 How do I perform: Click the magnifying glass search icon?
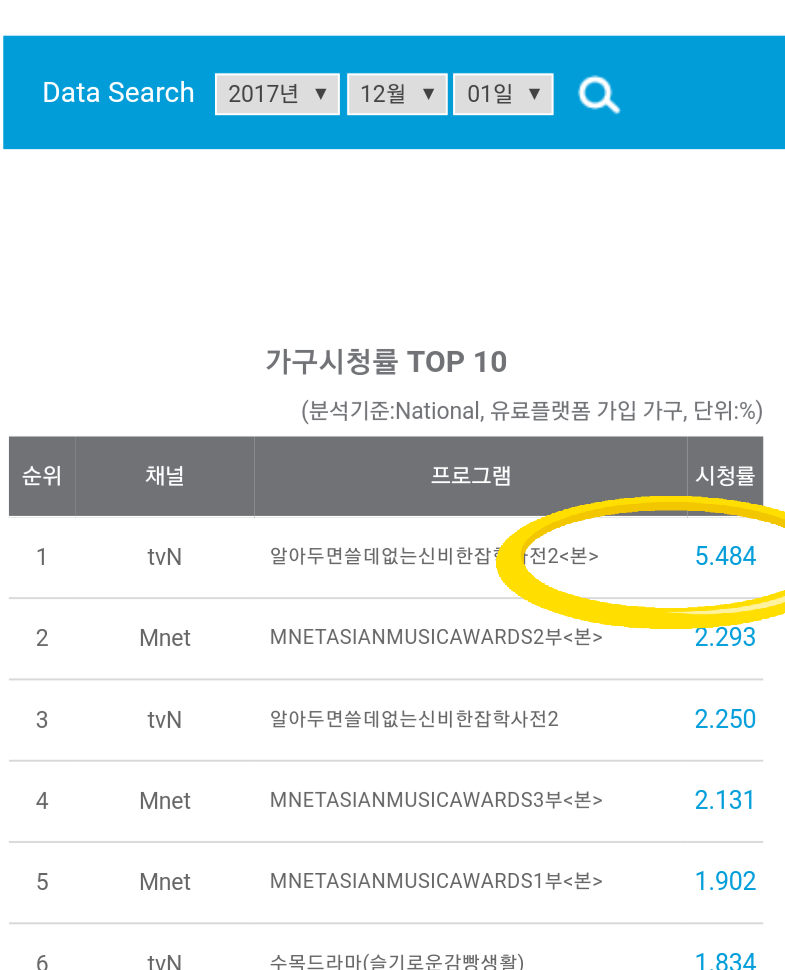pos(598,95)
